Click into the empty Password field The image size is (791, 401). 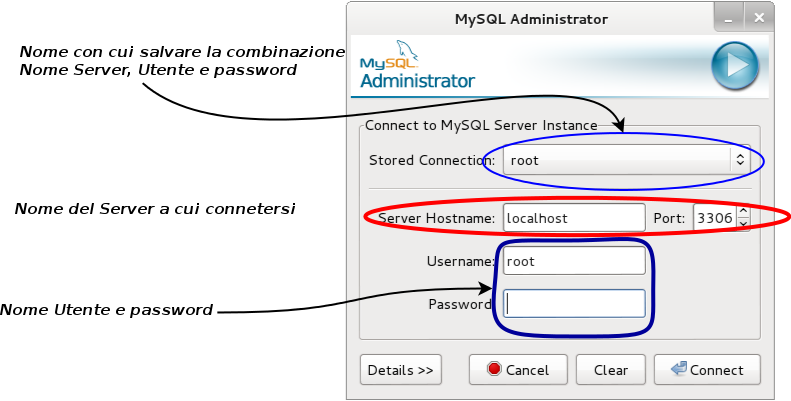[x=574, y=304]
